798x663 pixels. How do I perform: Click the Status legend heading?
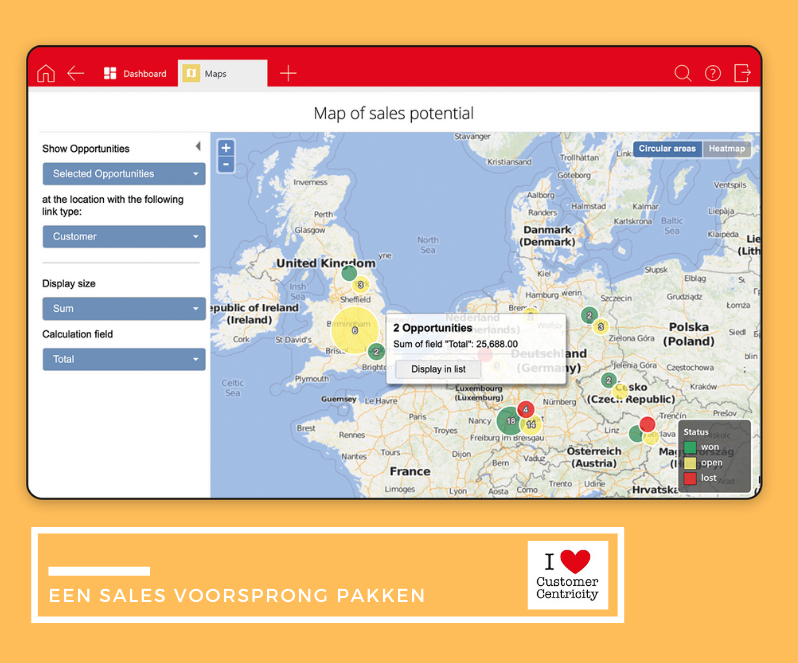696,432
